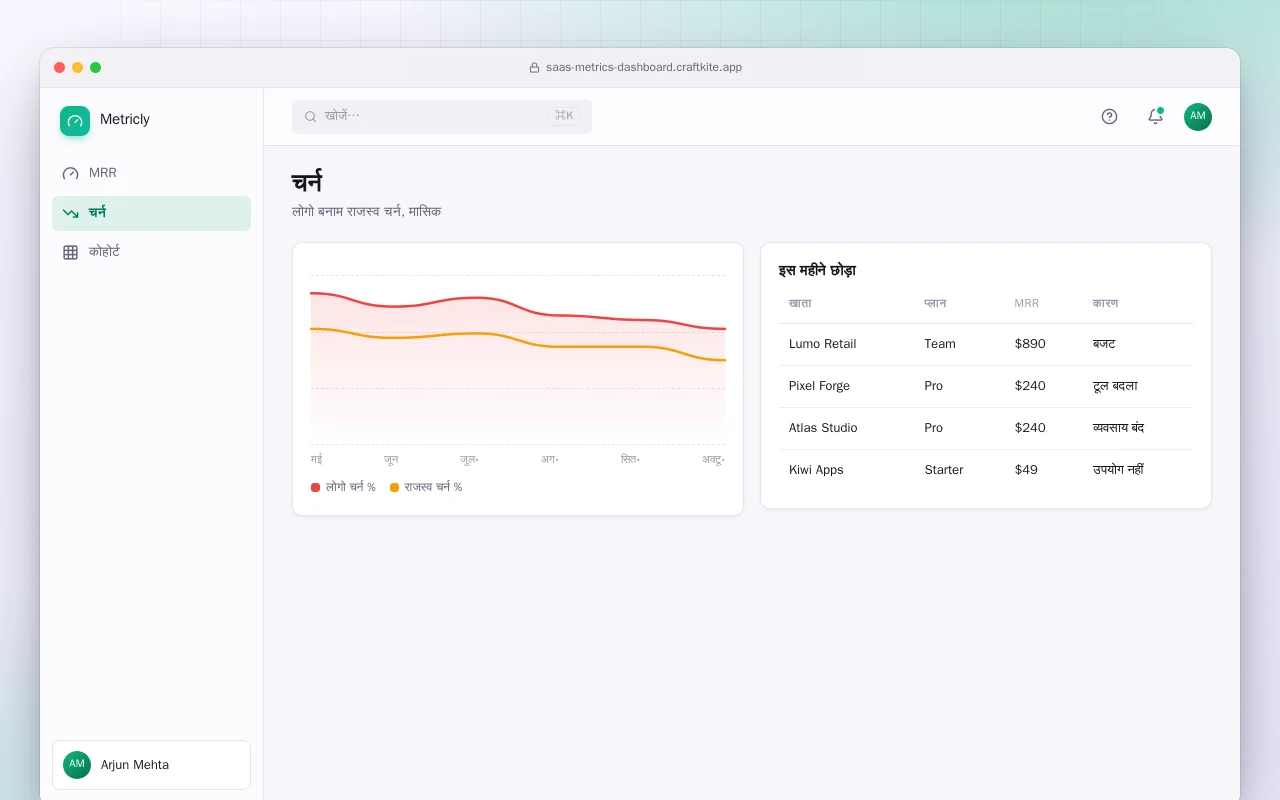Go to कोहोर्ट in the sidebar
The height and width of the screenshot is (800, 1280).
click(x=151, y=253)
